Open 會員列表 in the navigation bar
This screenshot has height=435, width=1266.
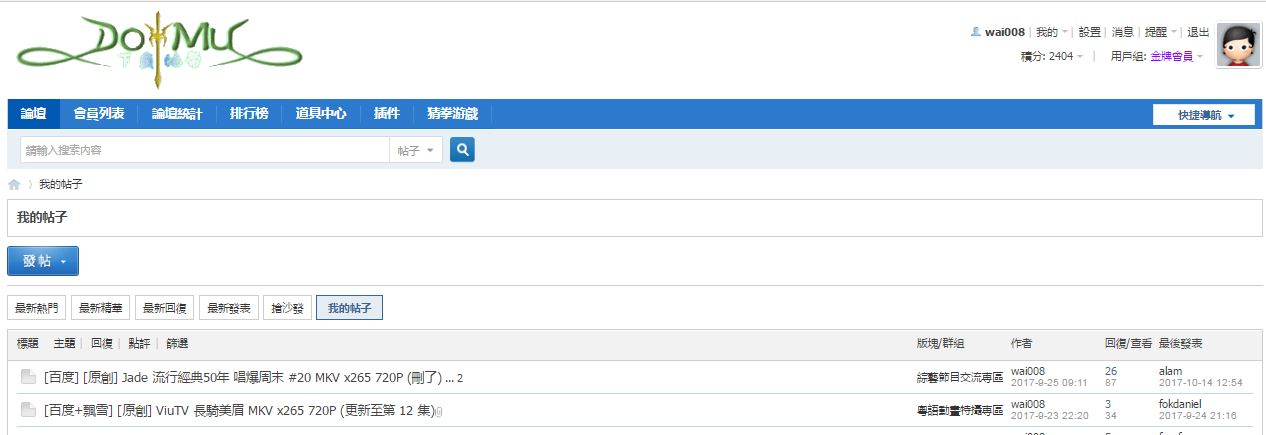click(99, 114)
